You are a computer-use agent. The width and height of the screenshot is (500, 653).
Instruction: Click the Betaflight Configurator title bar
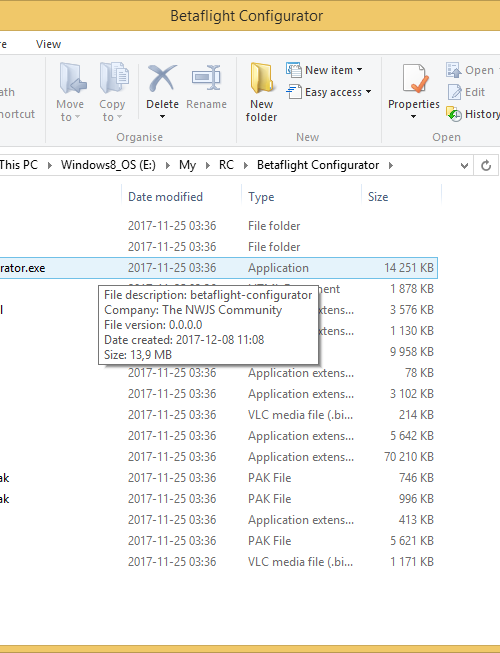point(250,16)
